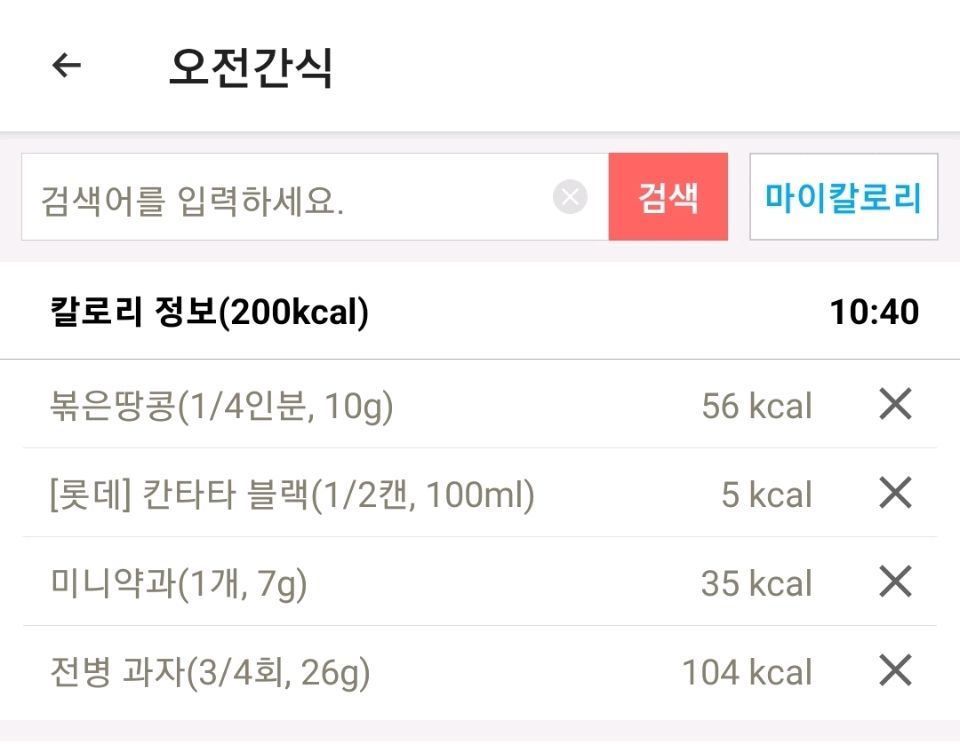
Task: Tap the 104 kcal value for 전병 과자
Action: point(747,672)
